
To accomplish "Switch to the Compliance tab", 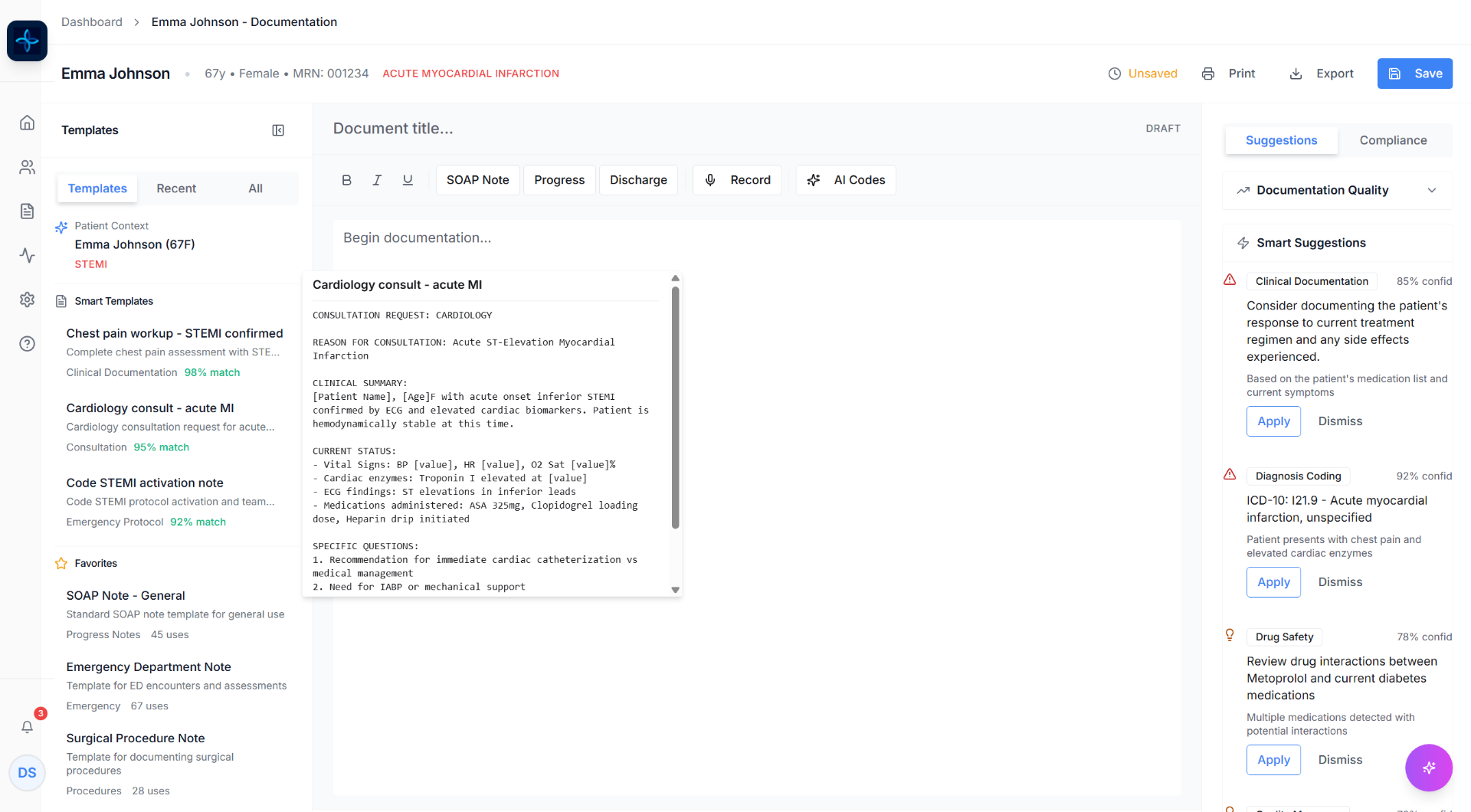I will tap(1393, 140).
